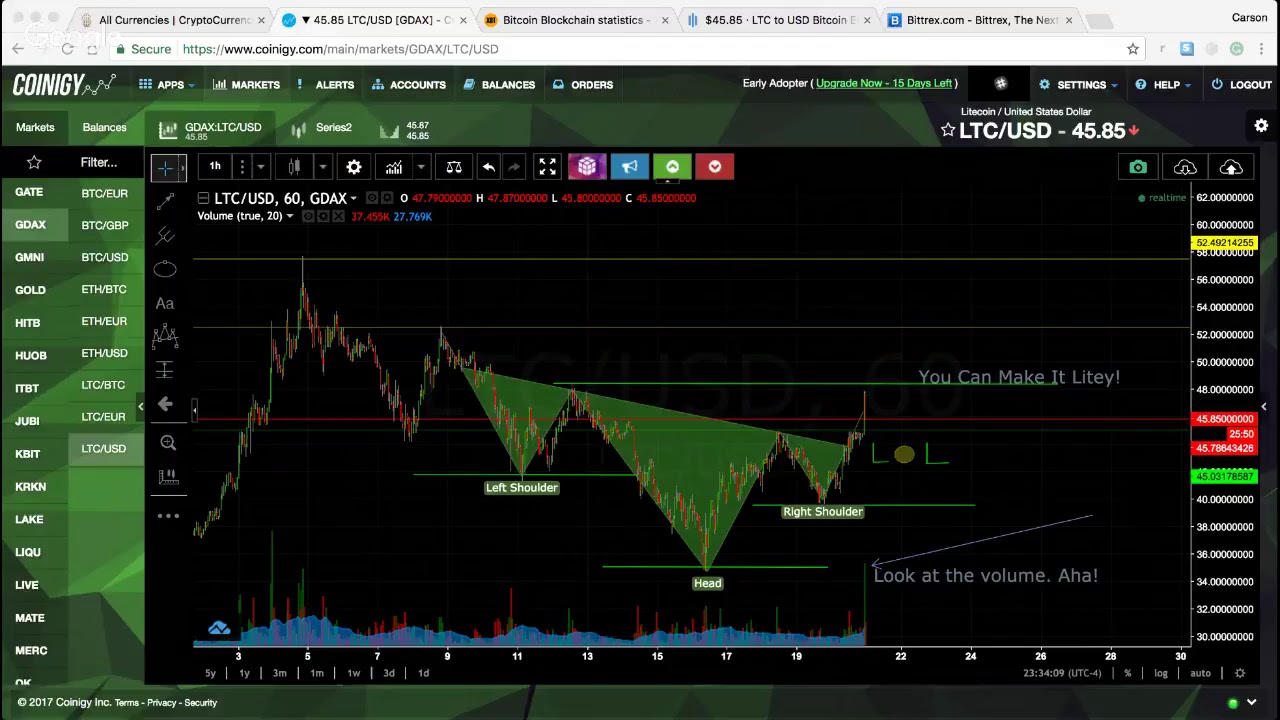
Task: Expand the Volume (true, 20) dropdown
Action: [x=290, y=217]
